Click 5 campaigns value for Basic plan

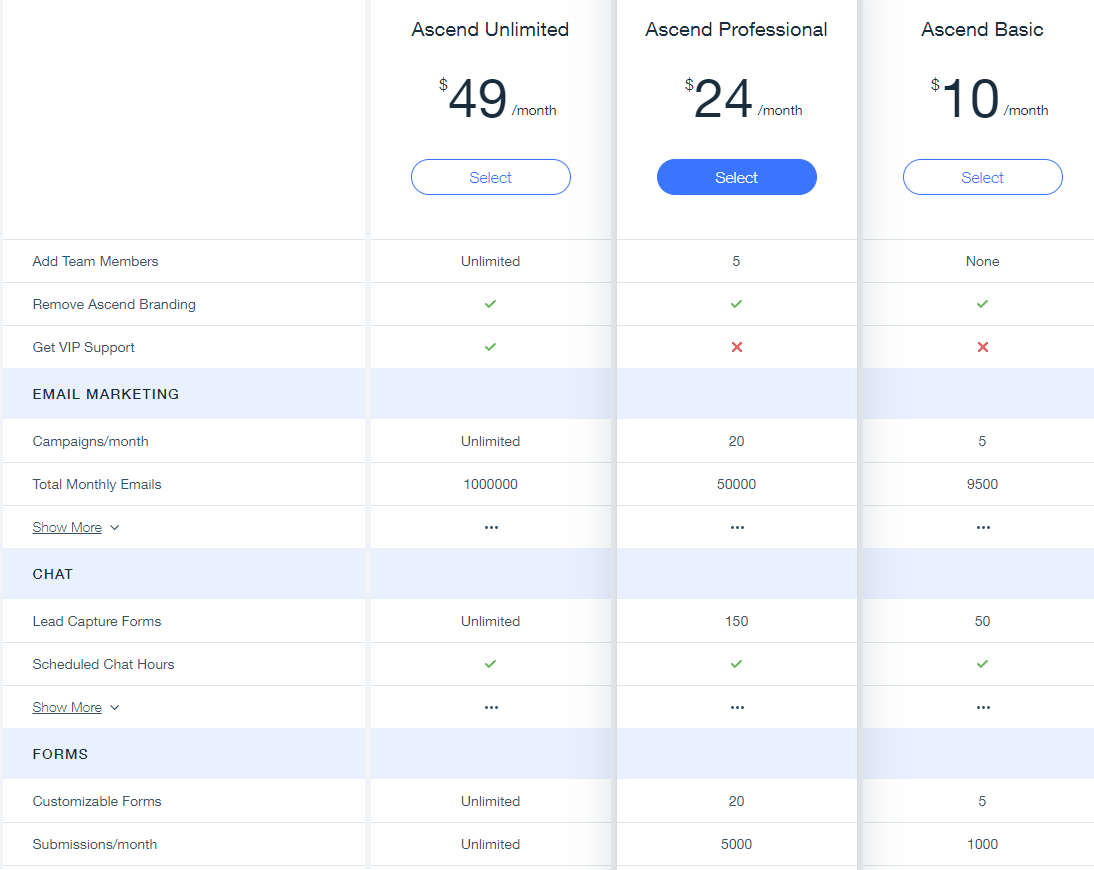pyautogui.click(x=982, y=441)
